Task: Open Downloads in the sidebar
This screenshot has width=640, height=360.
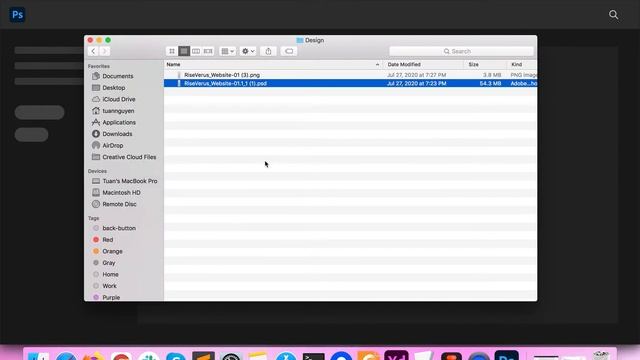Action: point(117,134)
